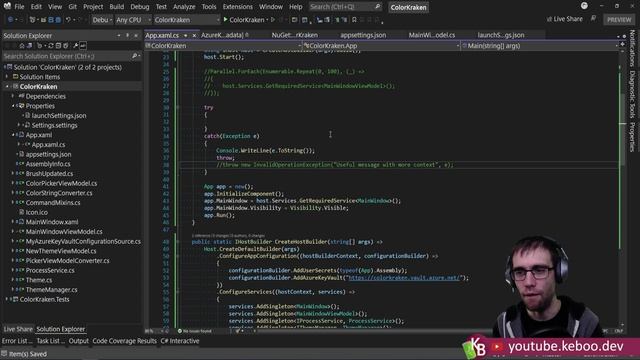The height and width of the screenshot is (360, 640).
Task: Close the Solution Explorer panel
Action: pyautogui.click(x=136, y=36)
